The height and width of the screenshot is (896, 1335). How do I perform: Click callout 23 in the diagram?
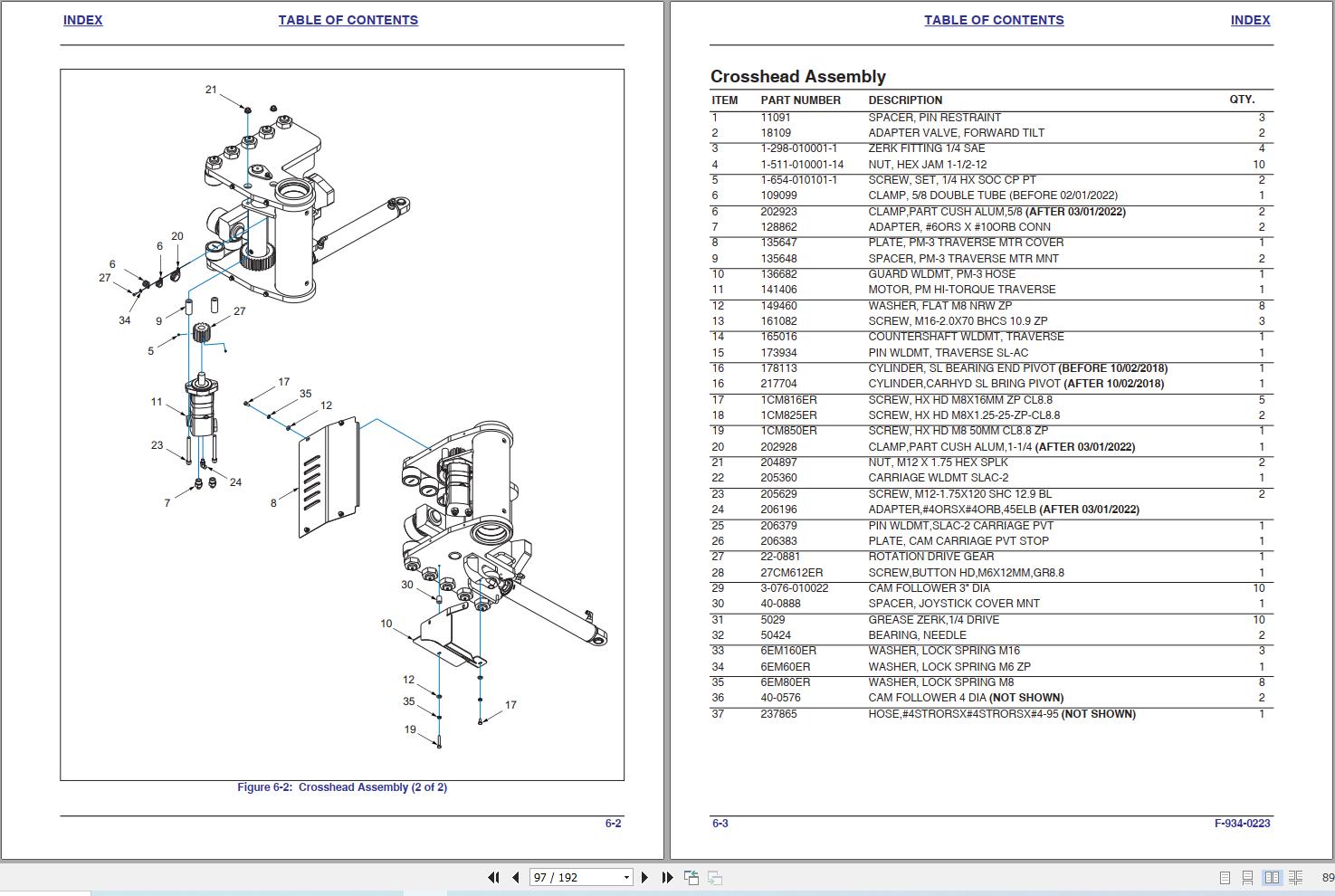[157, 445]
